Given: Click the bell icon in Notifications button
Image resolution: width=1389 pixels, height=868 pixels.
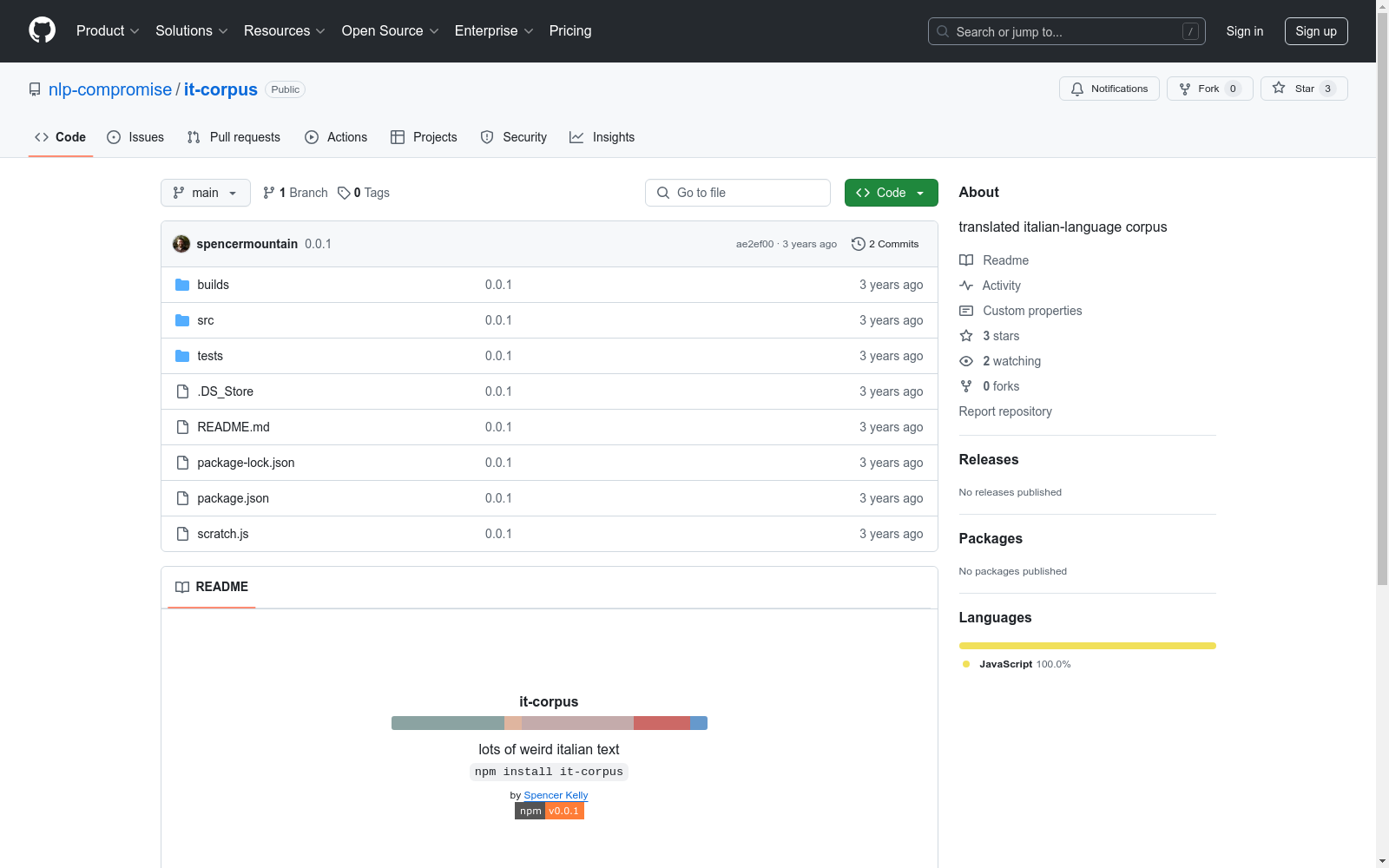Looking at the screenshot, I should click(x=1077, y=89).
